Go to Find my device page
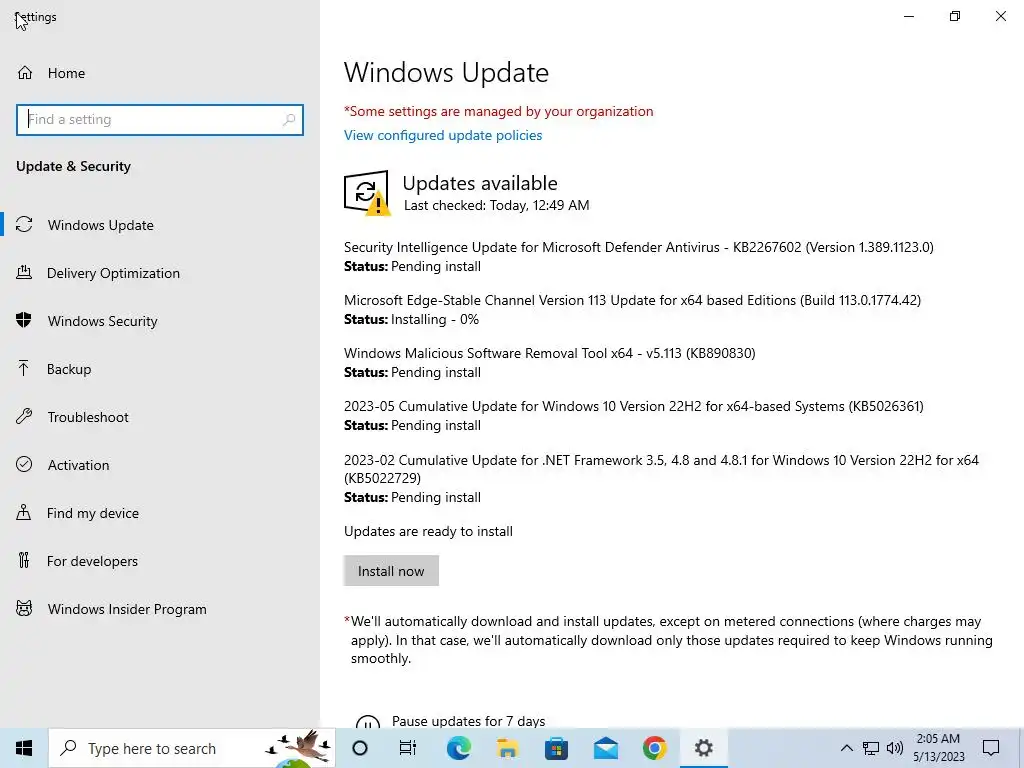The image size is (1024, 768). pos(160,513)
